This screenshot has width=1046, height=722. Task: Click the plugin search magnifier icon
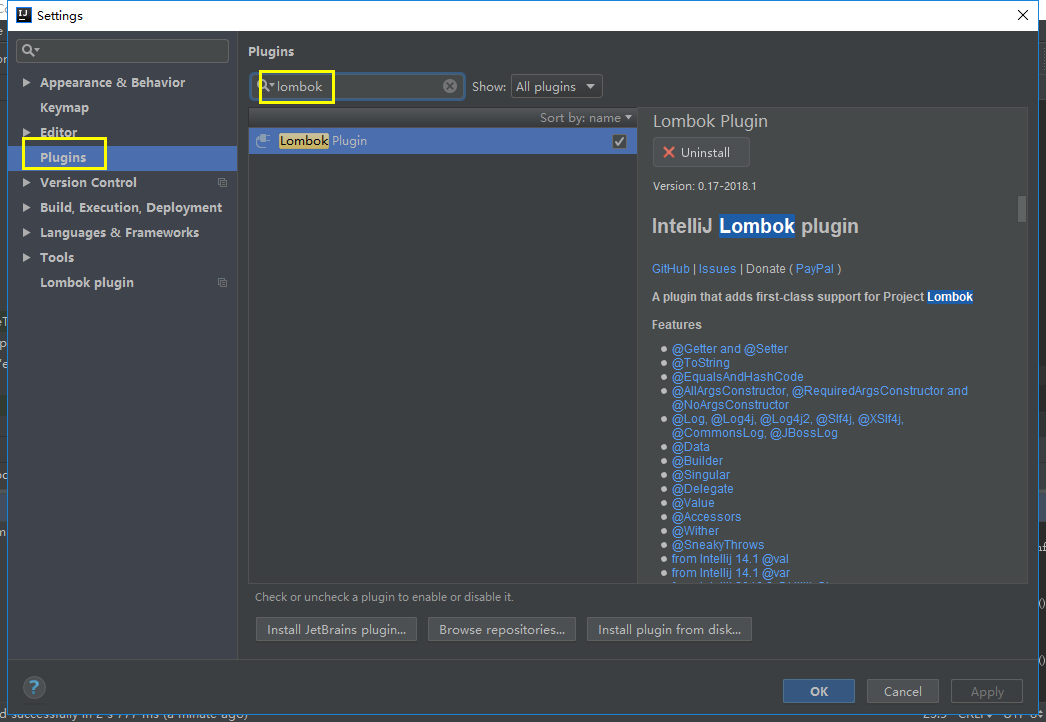266,86
